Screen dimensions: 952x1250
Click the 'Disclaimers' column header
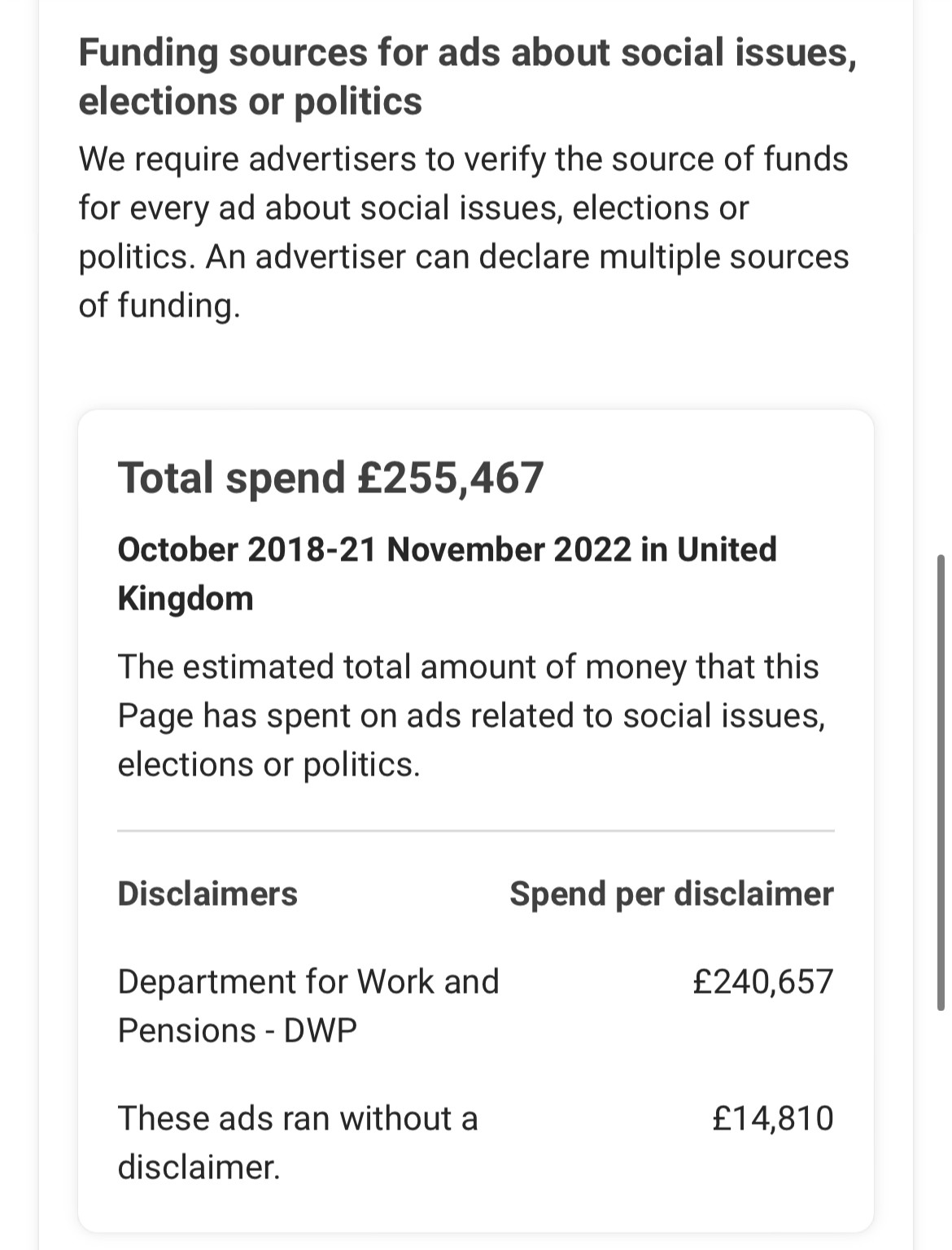pyautogui.click(x=207, y=894)
